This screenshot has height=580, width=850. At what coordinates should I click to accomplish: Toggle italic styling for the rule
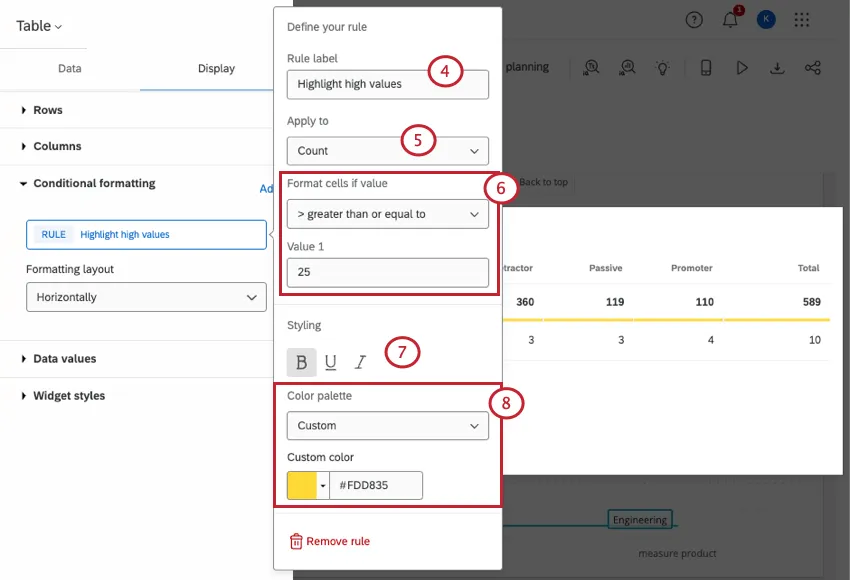click(x=360, y=361)
